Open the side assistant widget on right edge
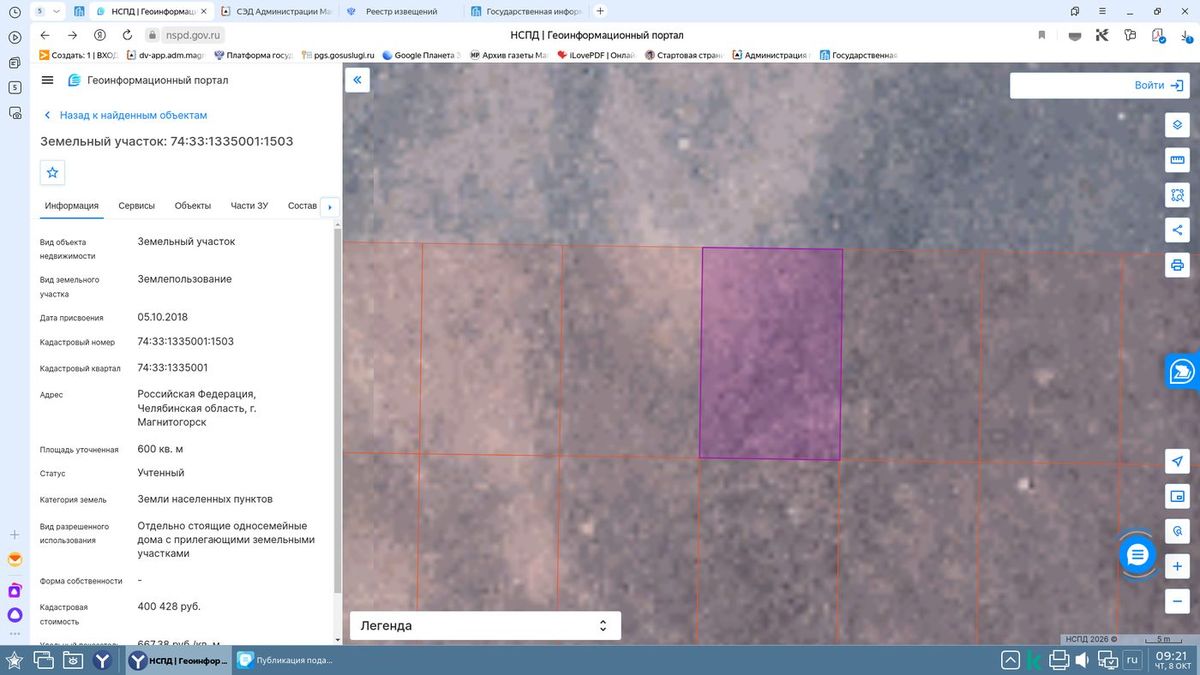The height and width of the screenshot is (675, 1200). point(1183,371)
